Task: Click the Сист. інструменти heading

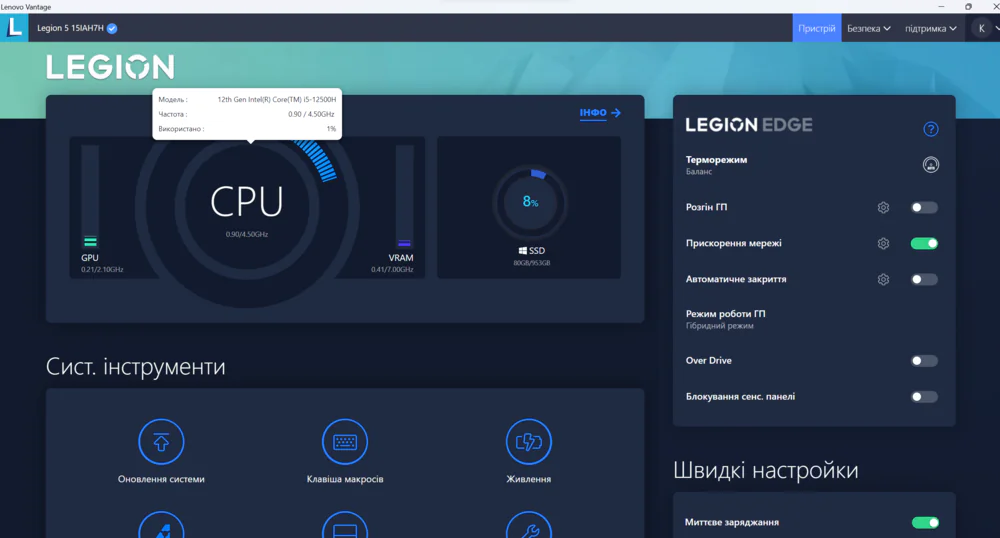Action: tap(135, 367)
